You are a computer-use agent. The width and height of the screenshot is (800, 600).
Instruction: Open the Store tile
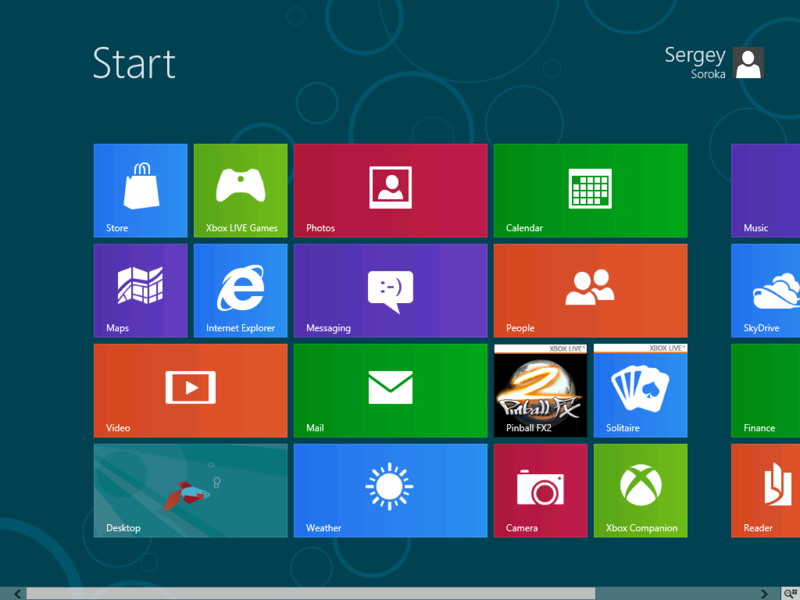(x=140, y=190)
